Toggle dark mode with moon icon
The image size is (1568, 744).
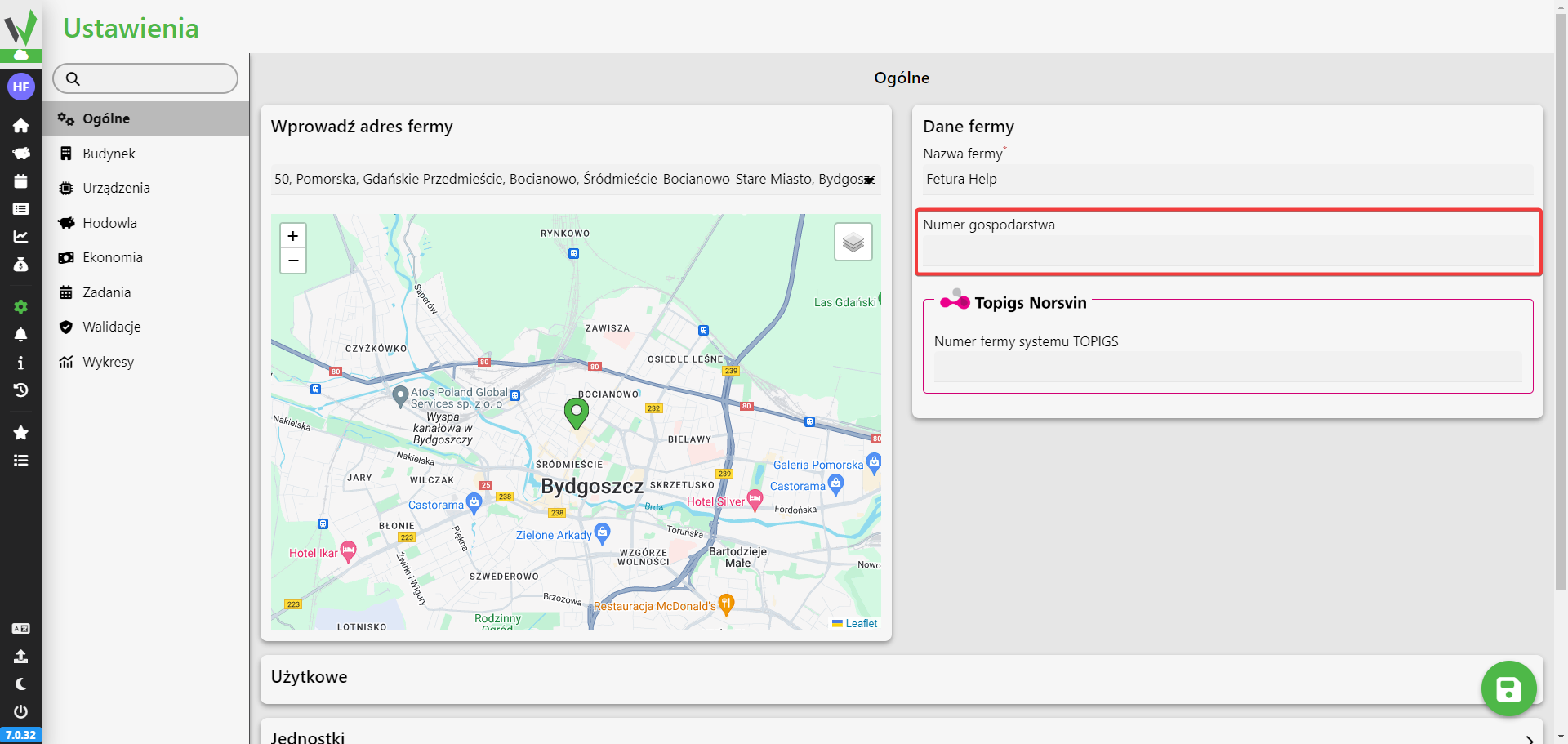click(20, 684)
